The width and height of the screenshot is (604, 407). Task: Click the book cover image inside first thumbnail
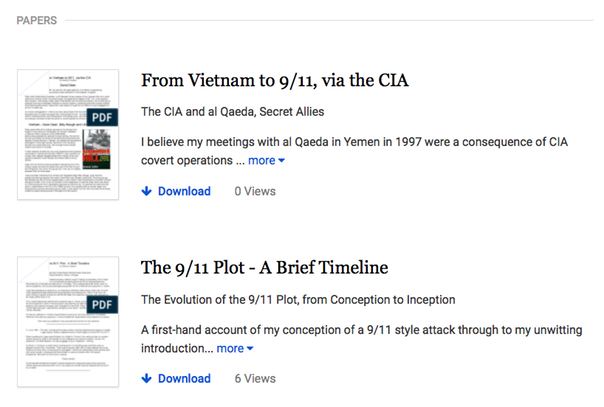click(x=96, y=149)
